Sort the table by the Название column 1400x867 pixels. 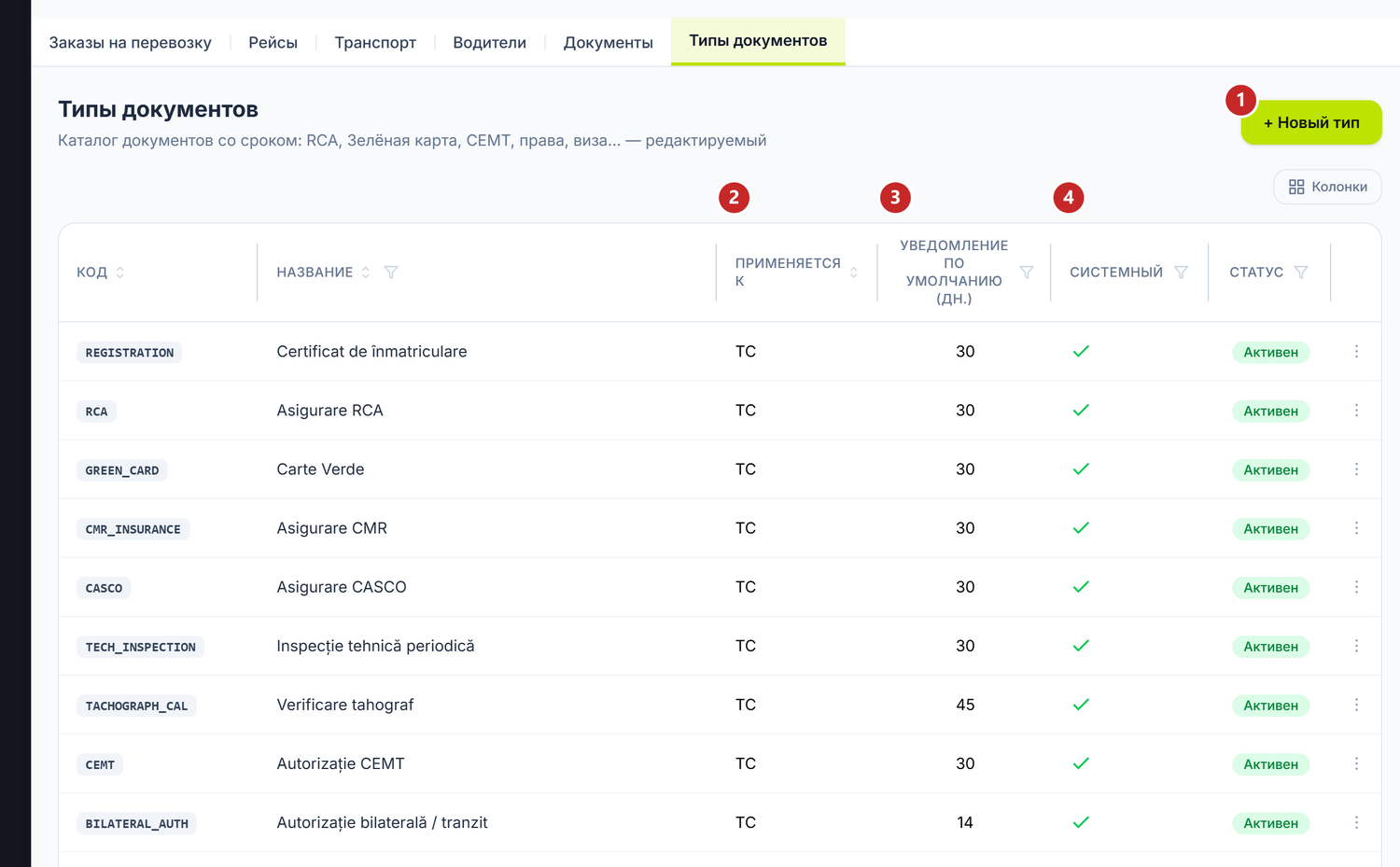(366, 273)
